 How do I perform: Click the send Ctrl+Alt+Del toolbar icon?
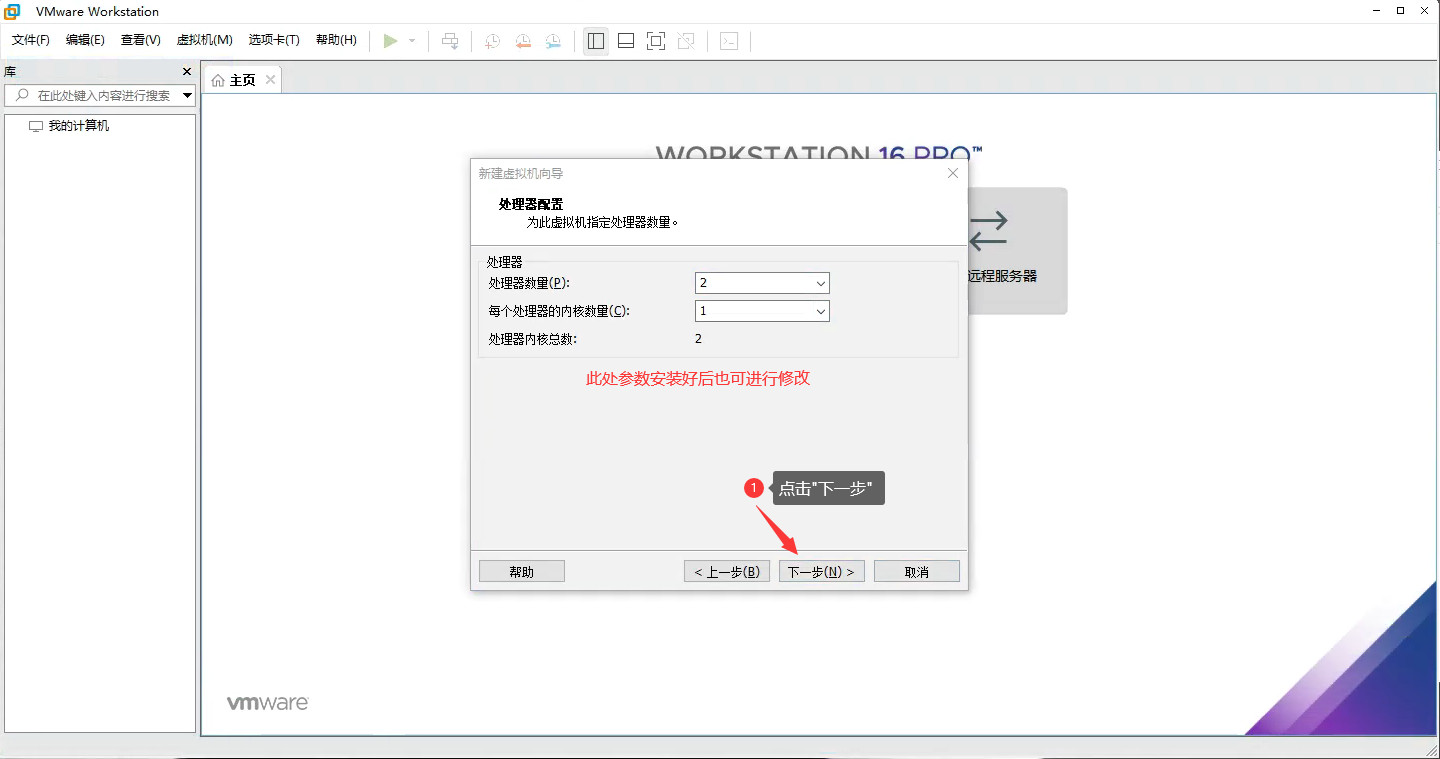[x=450, y=41]
